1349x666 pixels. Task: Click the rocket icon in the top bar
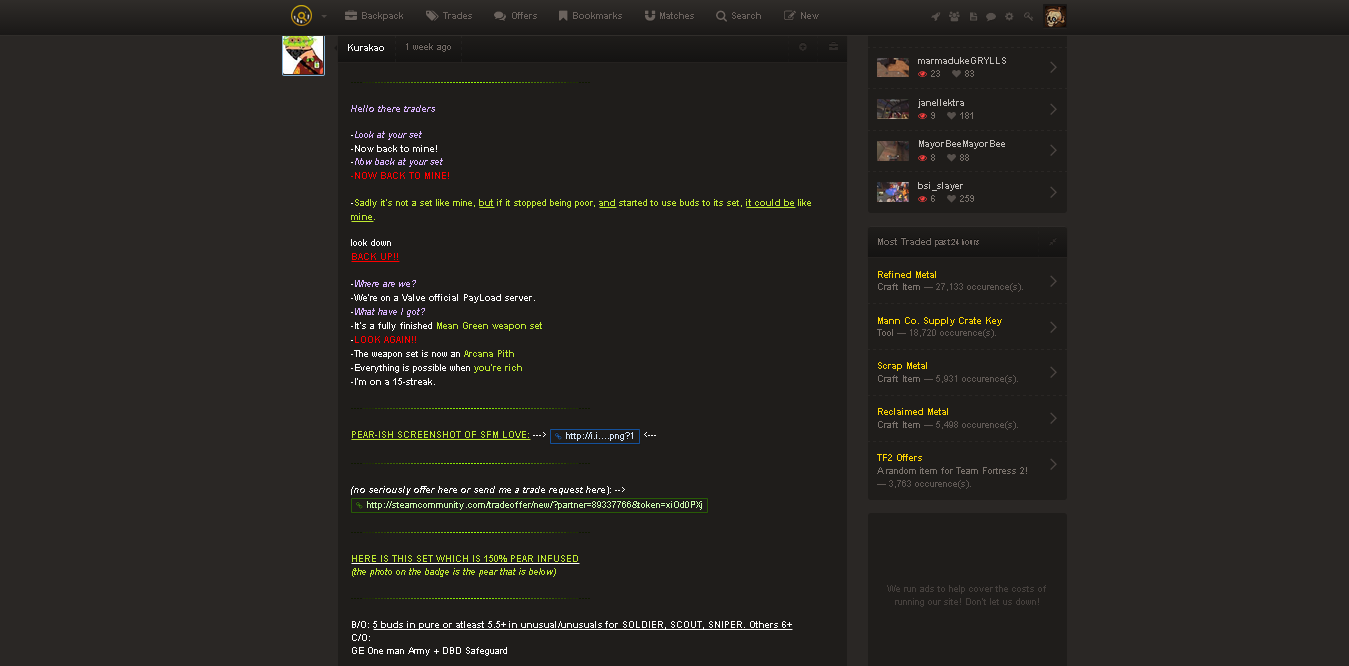(x=936, y=17)
